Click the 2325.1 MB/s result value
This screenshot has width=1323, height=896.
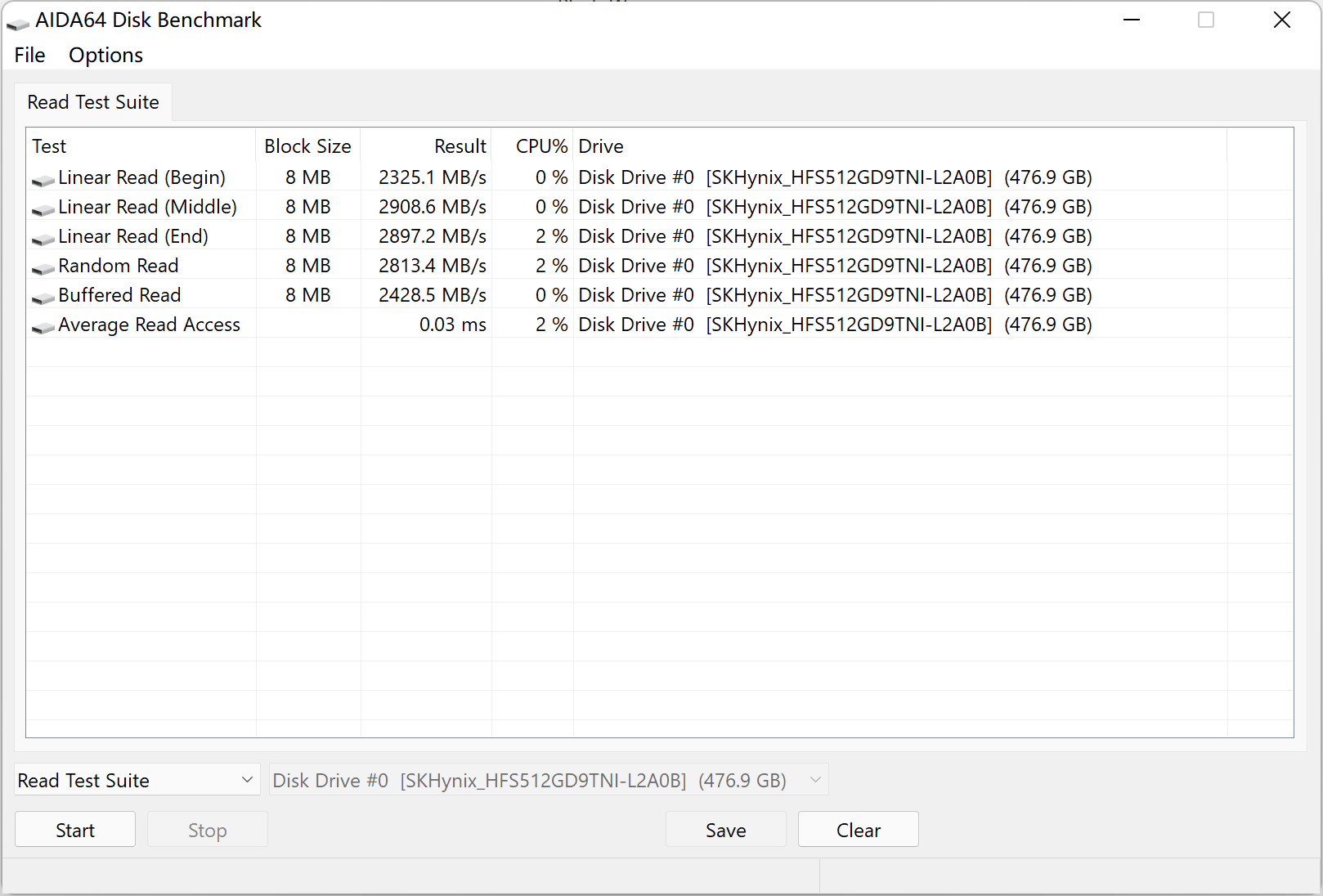tap(433, 177)
